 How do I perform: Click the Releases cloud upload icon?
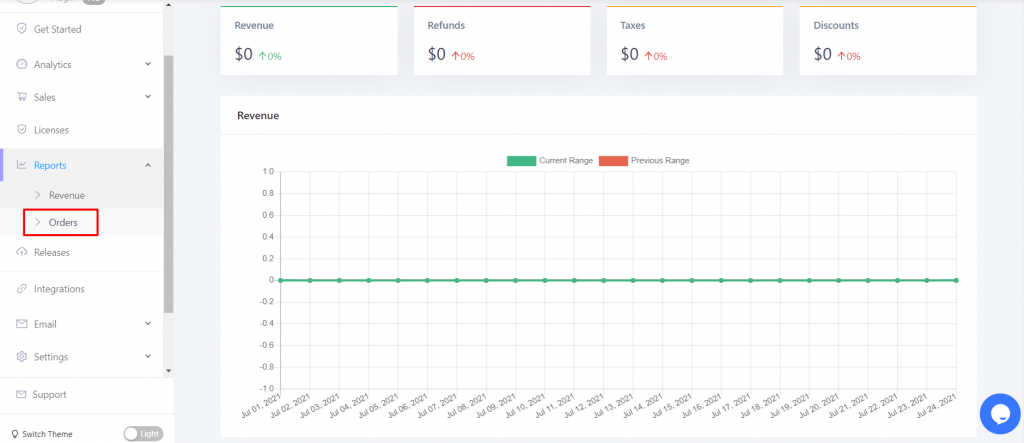tap(22, 252)
